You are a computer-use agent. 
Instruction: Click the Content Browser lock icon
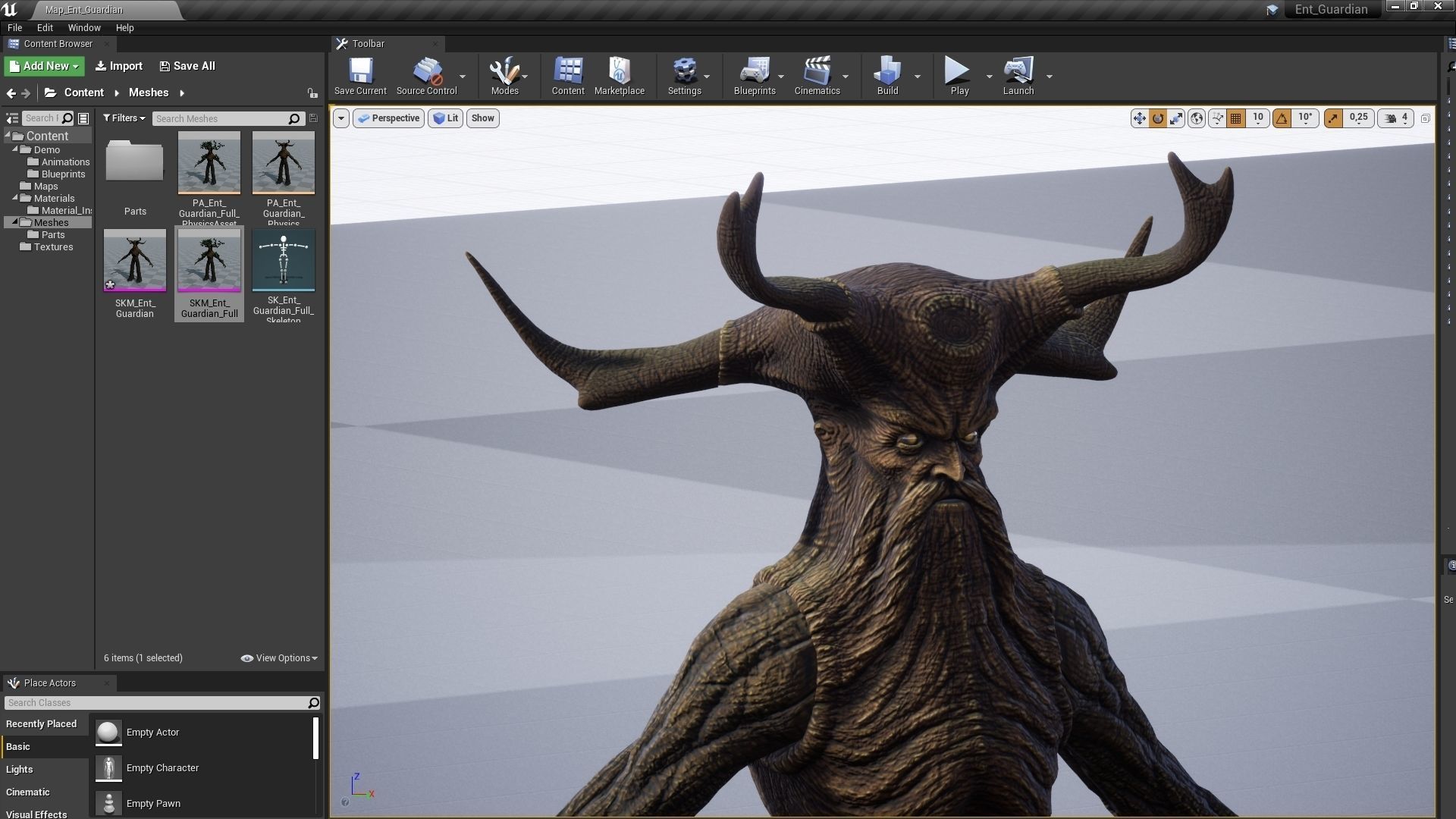click(x=312, y=93)
